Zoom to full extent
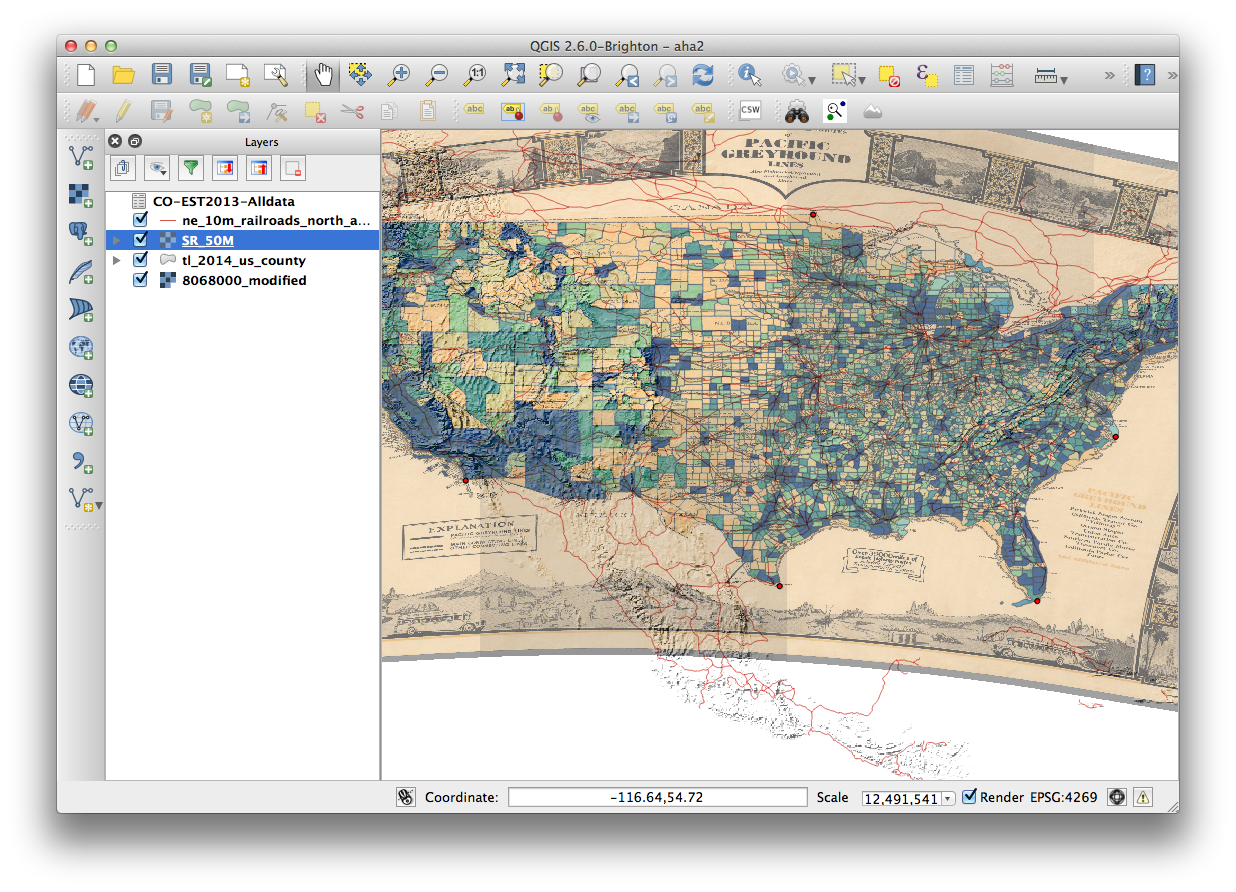This screenshot has height=892, width=1236. pos(514,74)
